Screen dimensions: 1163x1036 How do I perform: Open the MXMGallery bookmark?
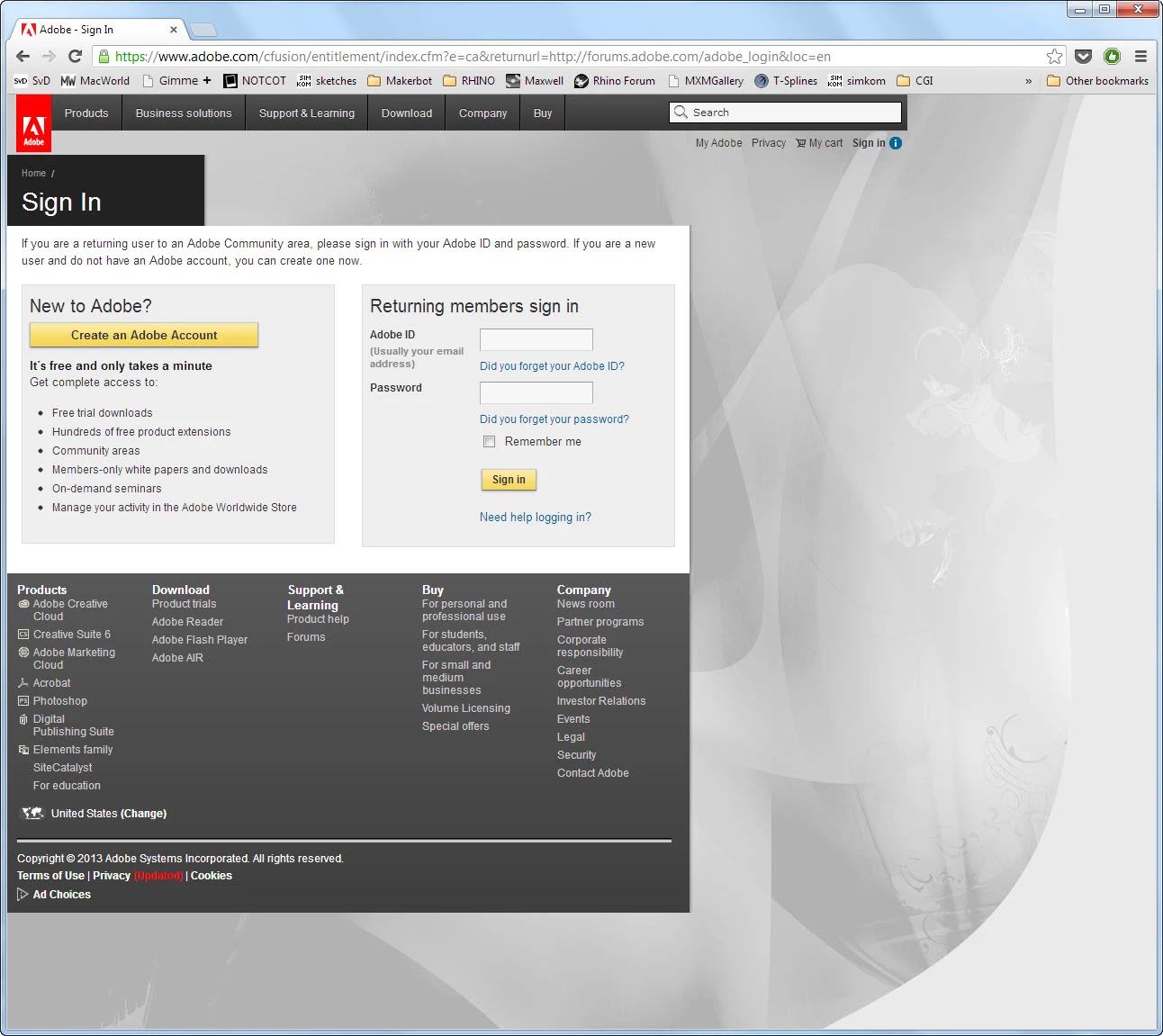[x=705, y=81]
